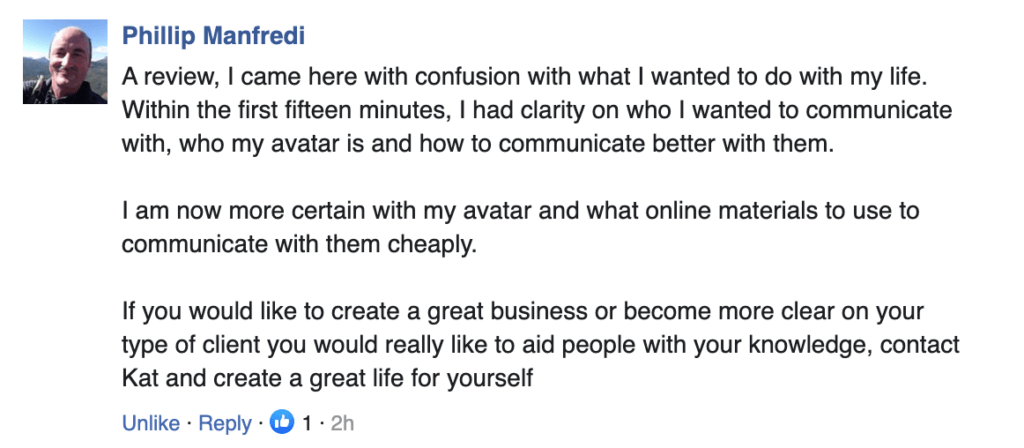Click the line starting "type of client"

point(541,346)
